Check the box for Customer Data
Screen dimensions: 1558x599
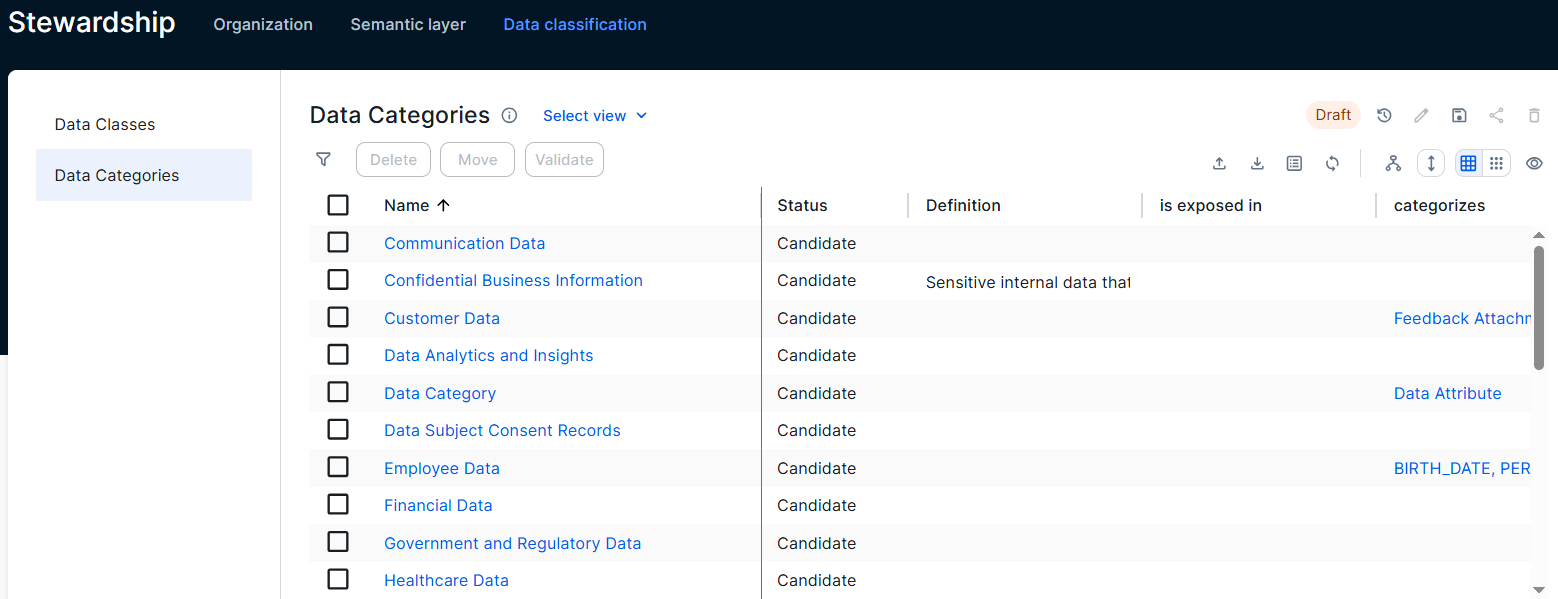click(x=338, y=318)
